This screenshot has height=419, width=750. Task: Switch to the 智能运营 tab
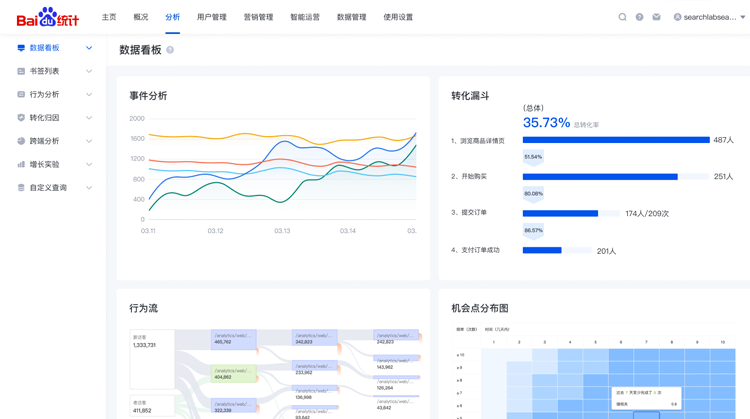305,17
